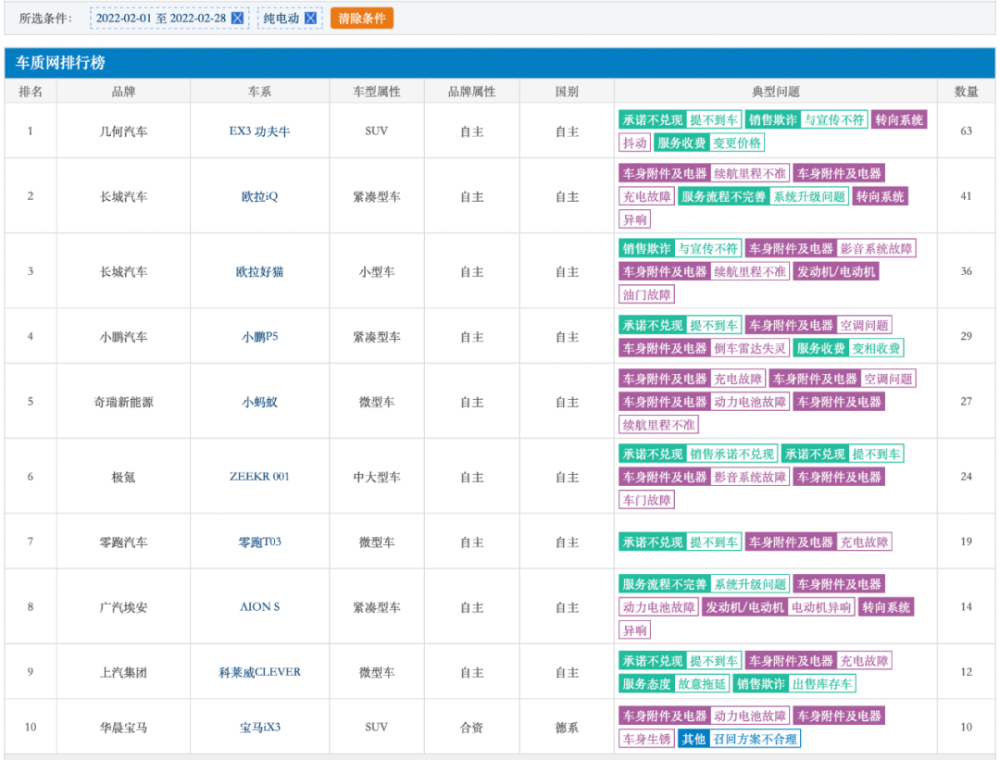Click the 车型属性 column header
The image size is (1000, 760).
[x=376, y=92]
